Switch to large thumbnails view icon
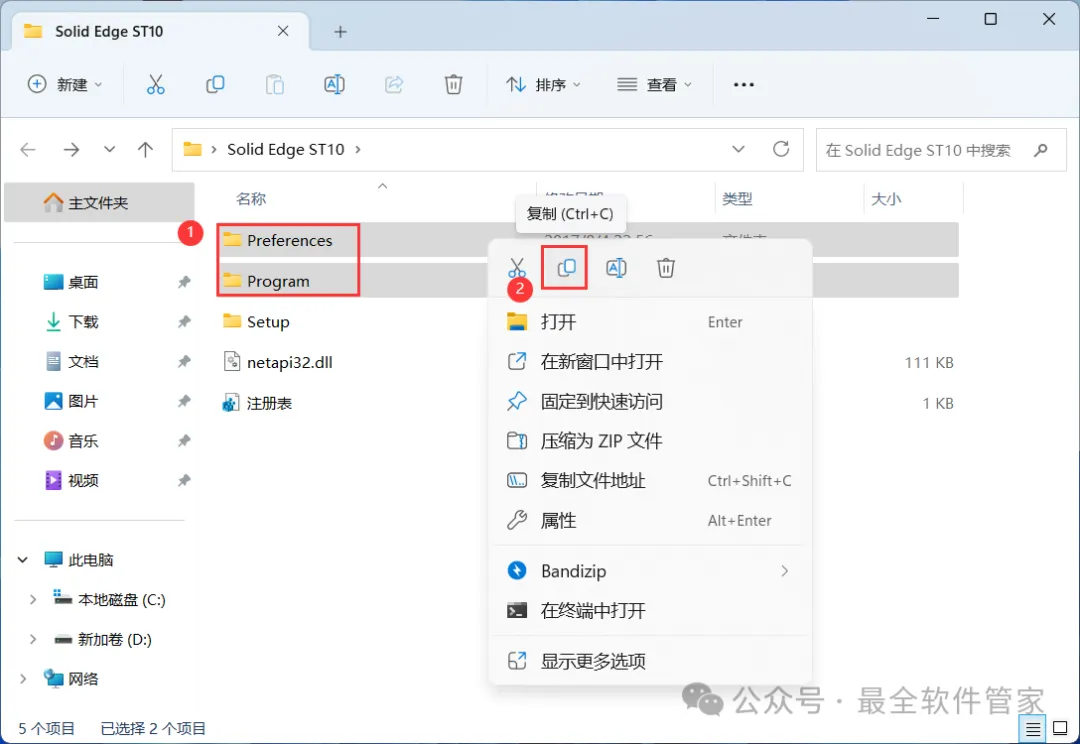Image resolution: width=1080 pixels, height=744 pixels. click(x=1061, y=728)
